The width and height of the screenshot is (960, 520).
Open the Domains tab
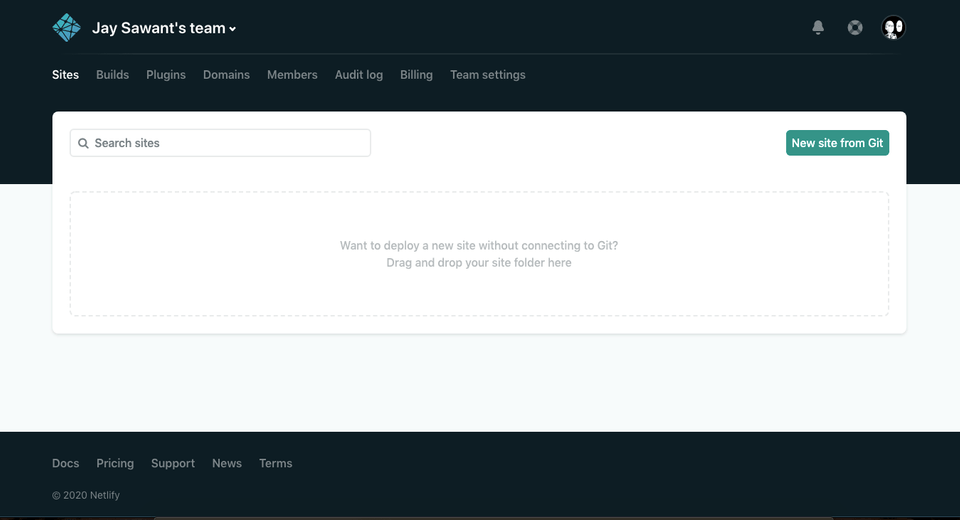tap(227, 75)
